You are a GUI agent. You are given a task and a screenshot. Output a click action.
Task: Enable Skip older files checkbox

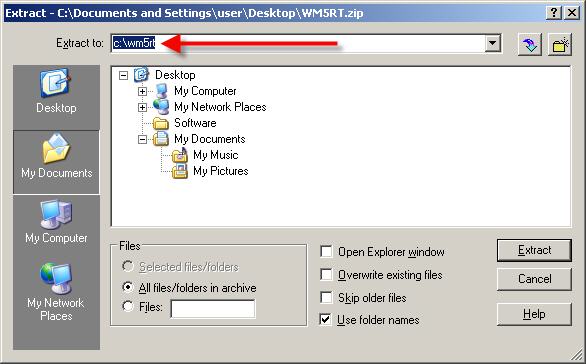[x=326, y=297]
